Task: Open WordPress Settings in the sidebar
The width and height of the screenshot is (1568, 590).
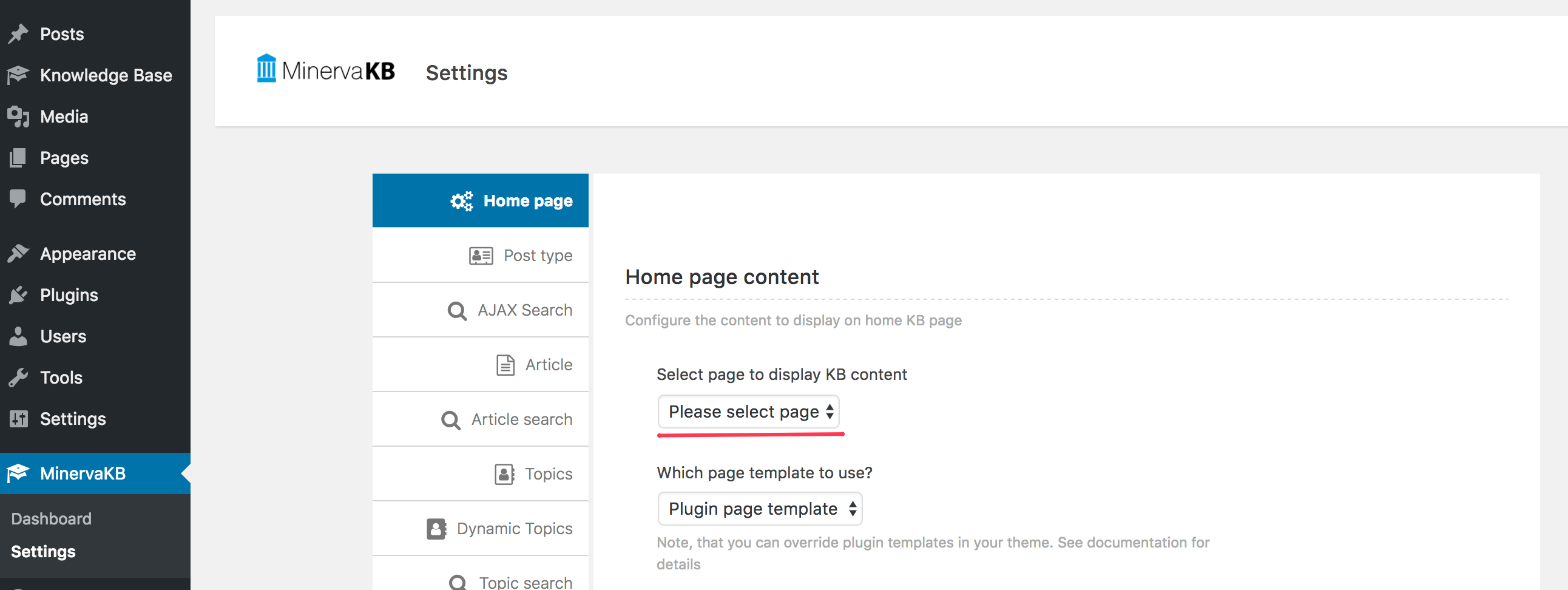Action: tap(72, 419)
